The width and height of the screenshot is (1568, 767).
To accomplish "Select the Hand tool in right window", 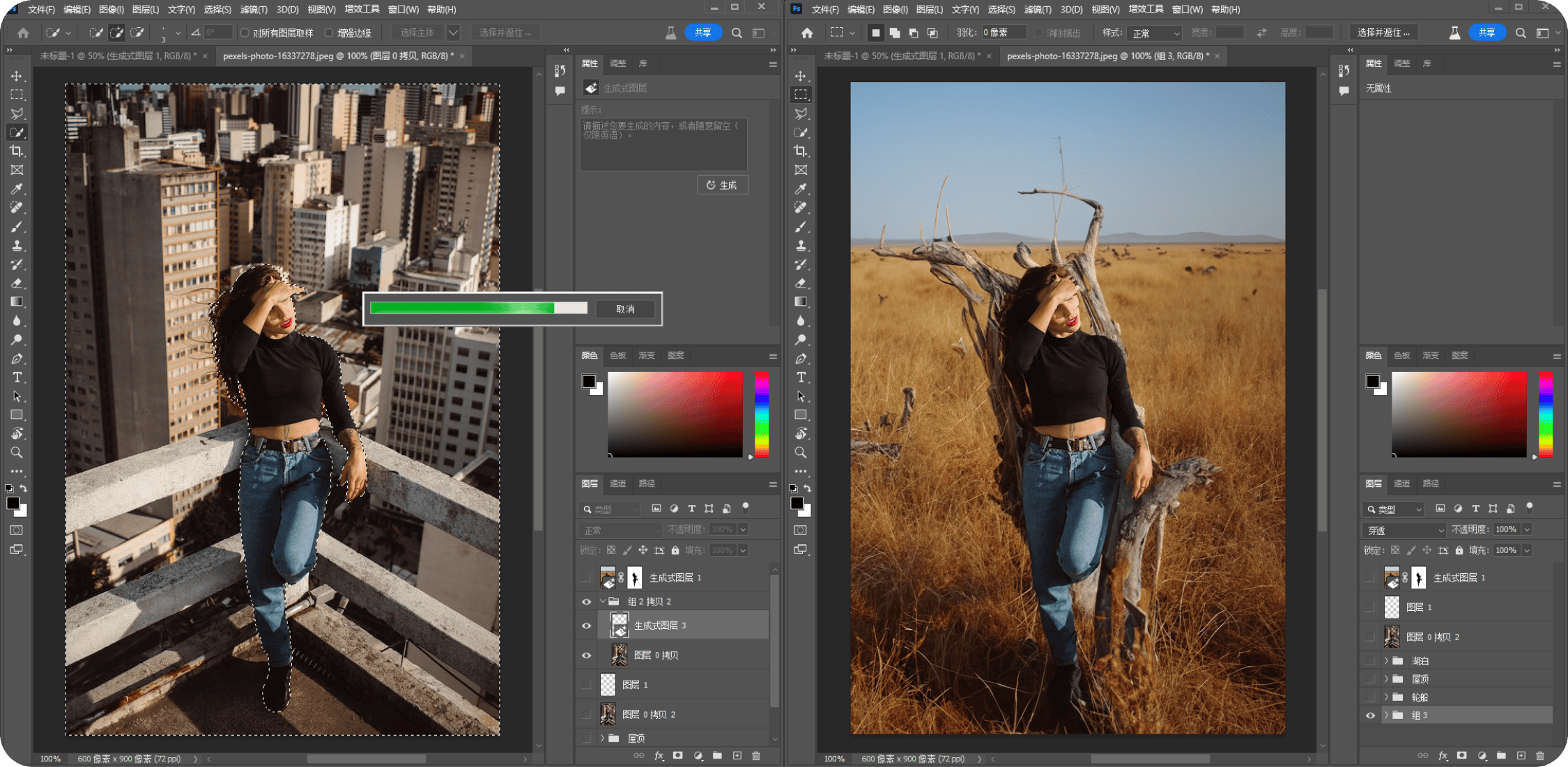I will pyautogui.click(x=801, y=433).
